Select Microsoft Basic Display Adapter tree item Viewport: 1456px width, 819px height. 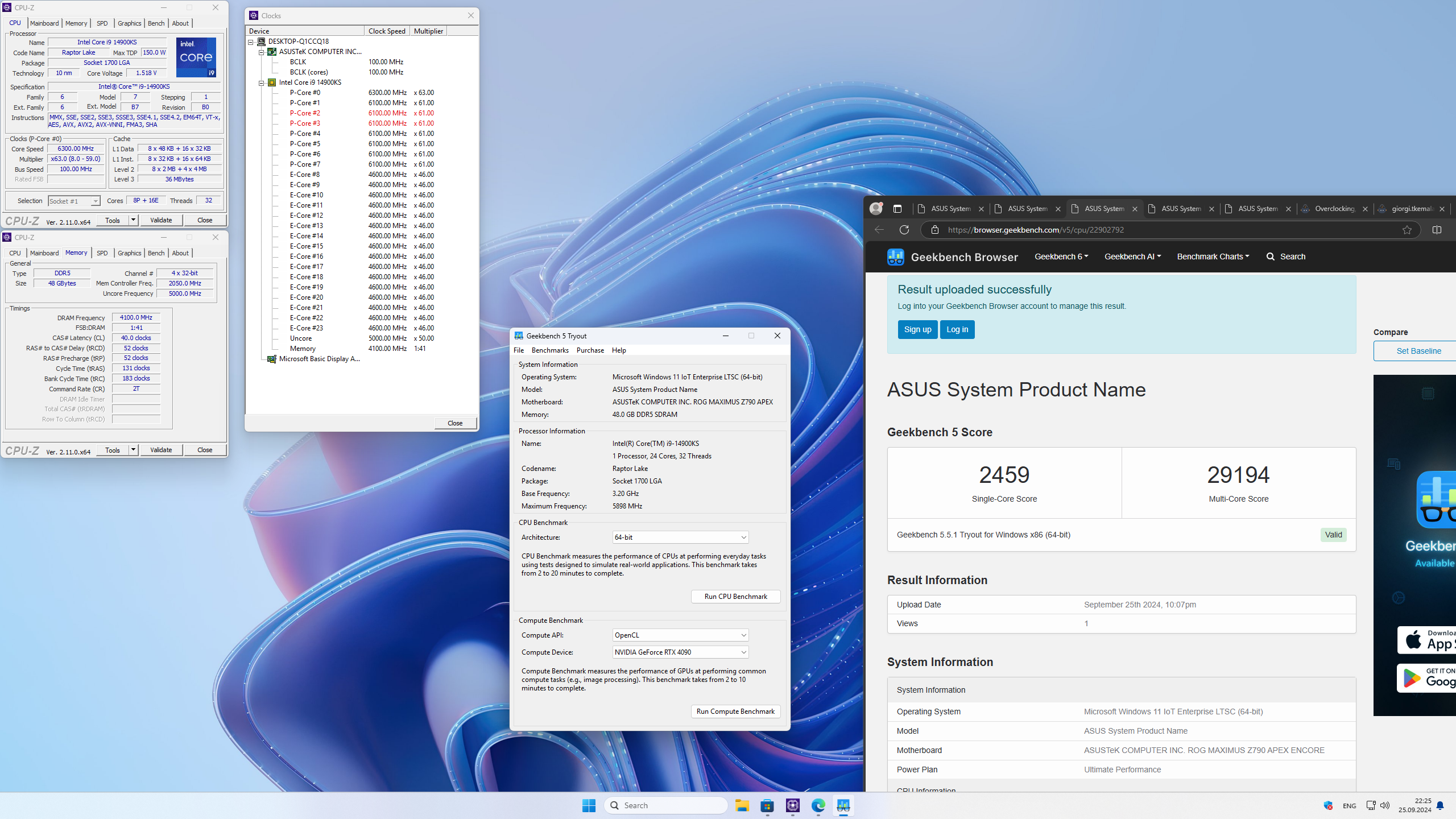(x=320, y=359)
